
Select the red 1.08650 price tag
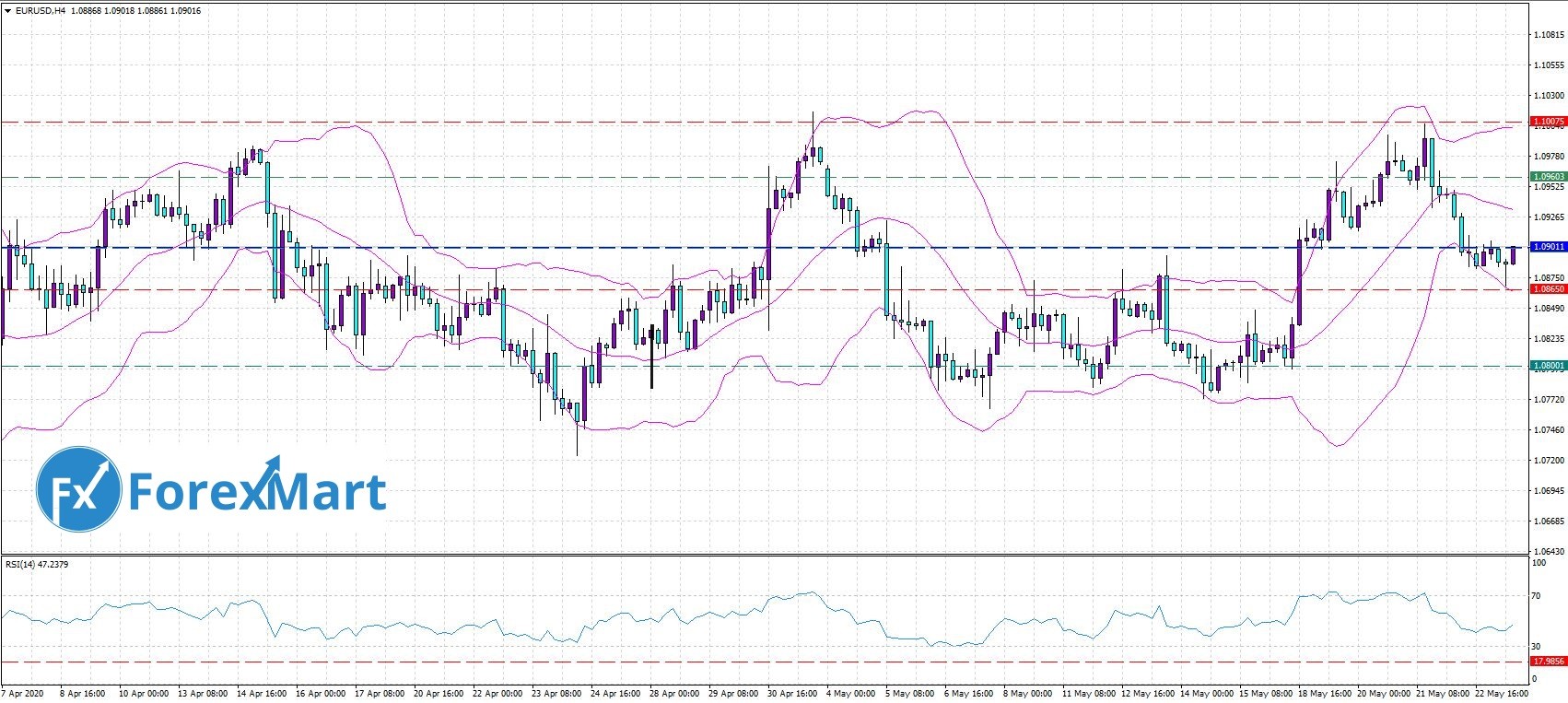pyautogui.click(x=1548, y=289)
